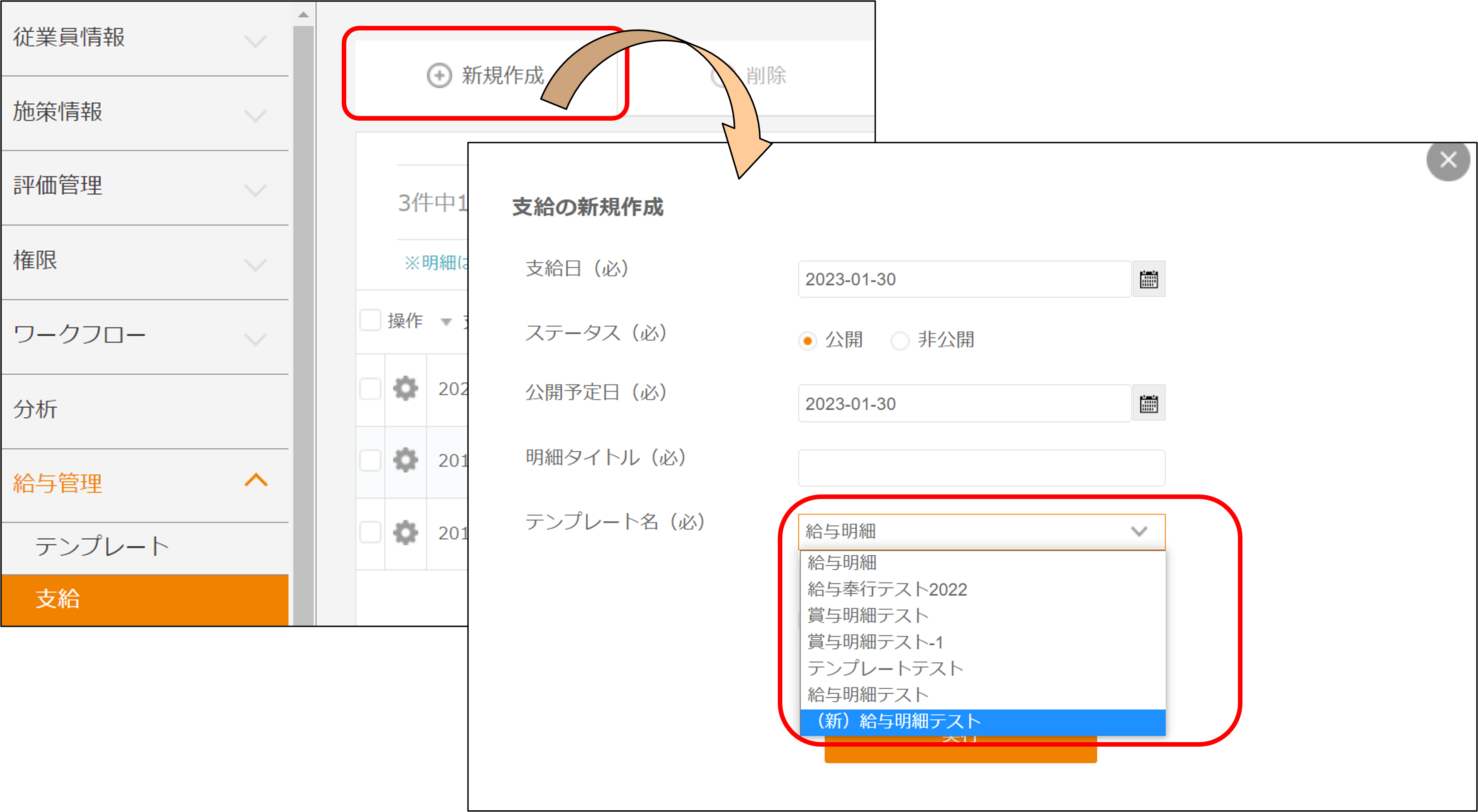Click the 明細タイトル input field
Screen dimensions: 1478x812
coord(981,467)
